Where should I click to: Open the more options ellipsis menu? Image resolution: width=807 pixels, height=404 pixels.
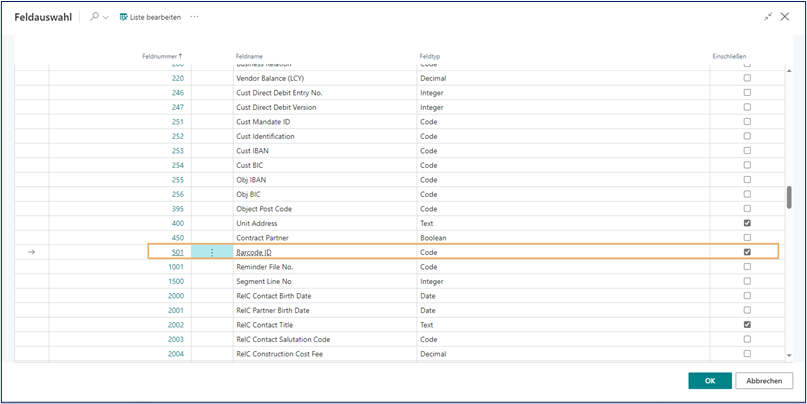[x=194, y=17]
